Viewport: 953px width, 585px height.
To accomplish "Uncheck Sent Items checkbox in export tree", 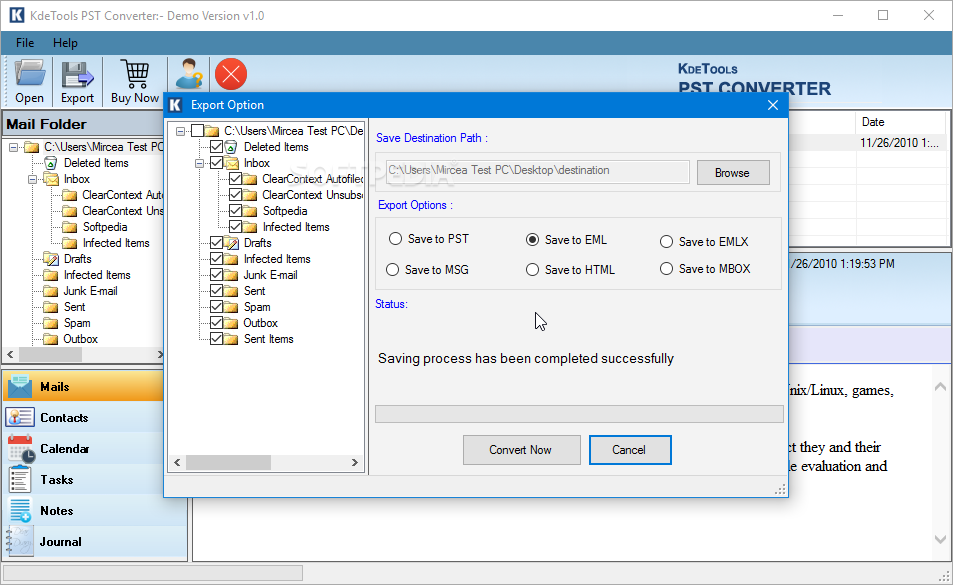I will 216,338.
